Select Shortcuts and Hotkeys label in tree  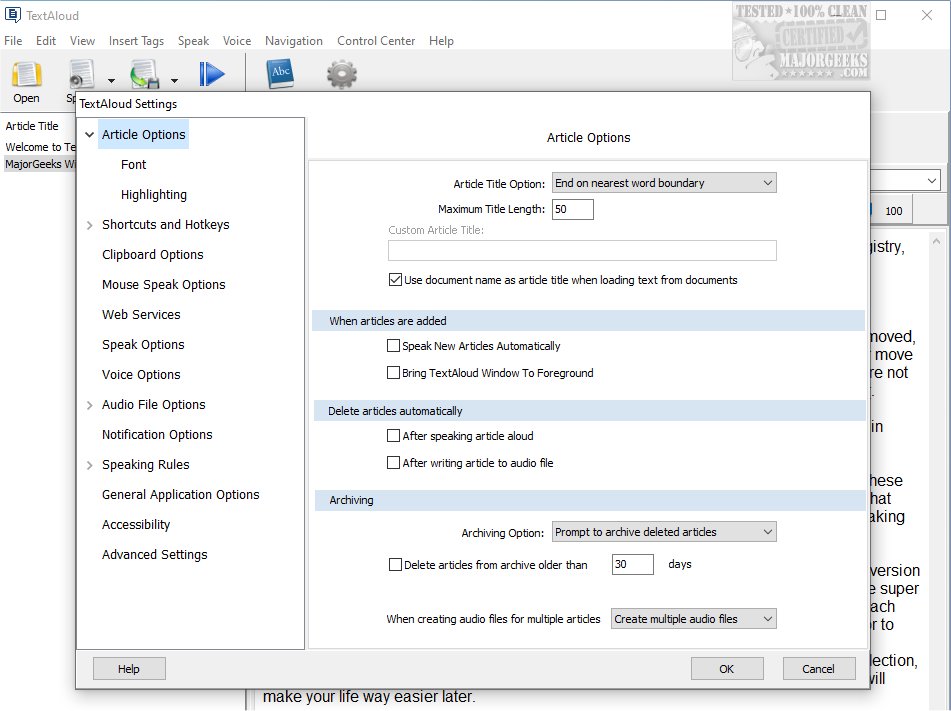pyautogui.click(x=166, y=225)
